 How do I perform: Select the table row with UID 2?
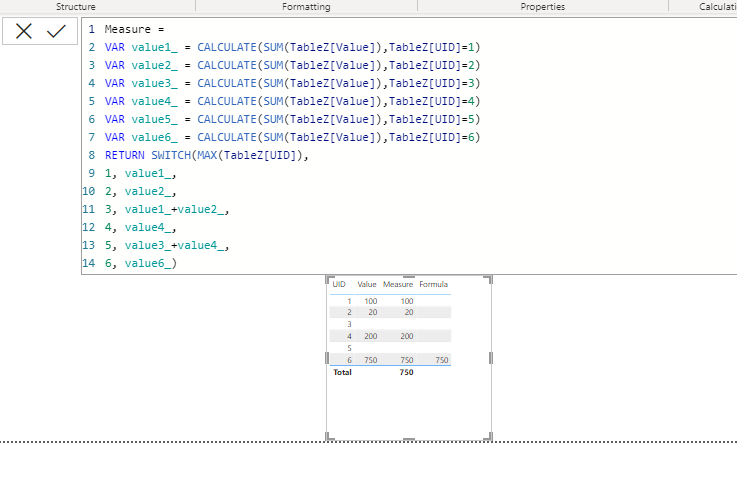pyautogui.click(x=390, y=312)
